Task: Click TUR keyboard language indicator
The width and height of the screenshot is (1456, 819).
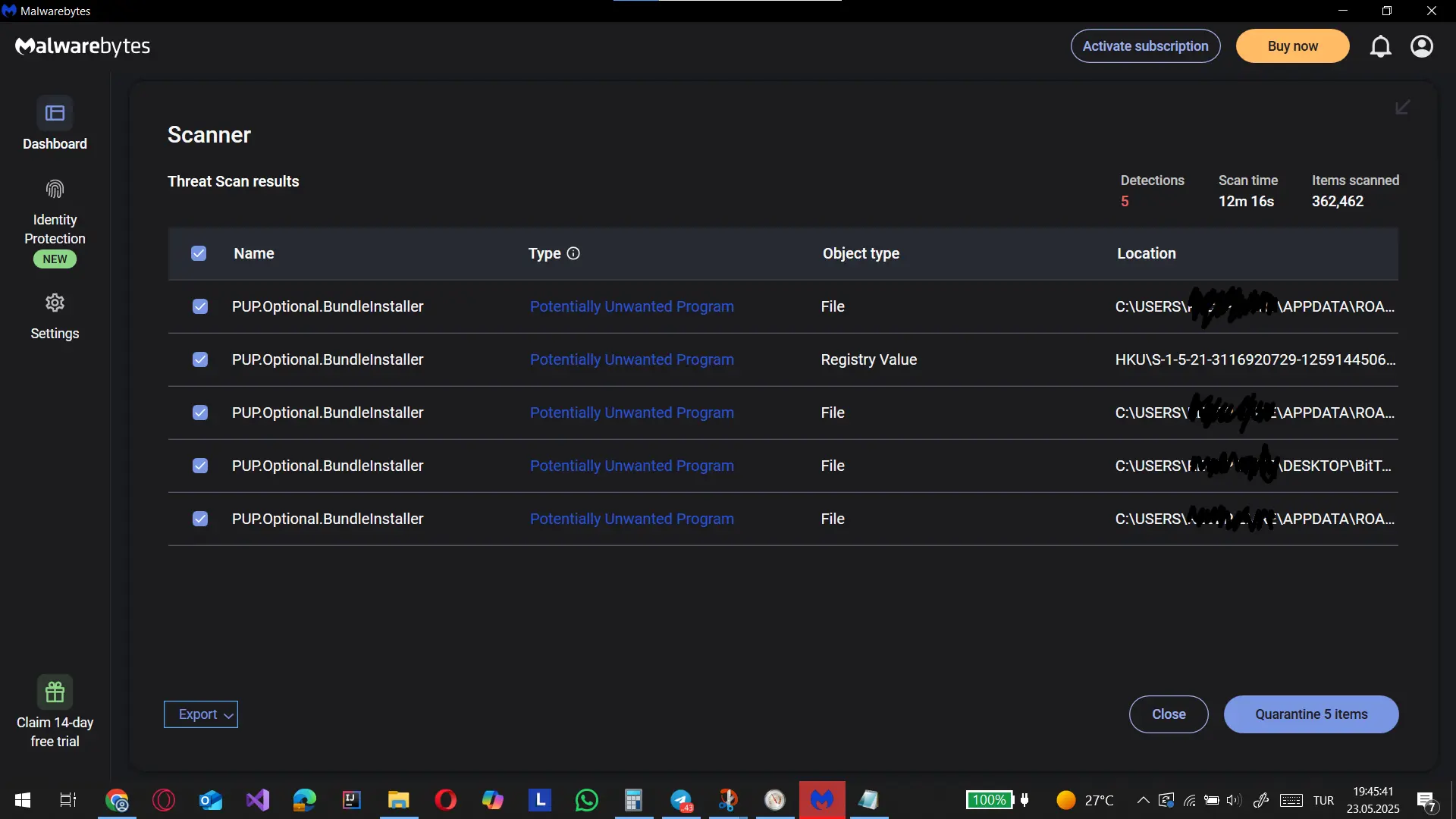Action: (1323, 800)
